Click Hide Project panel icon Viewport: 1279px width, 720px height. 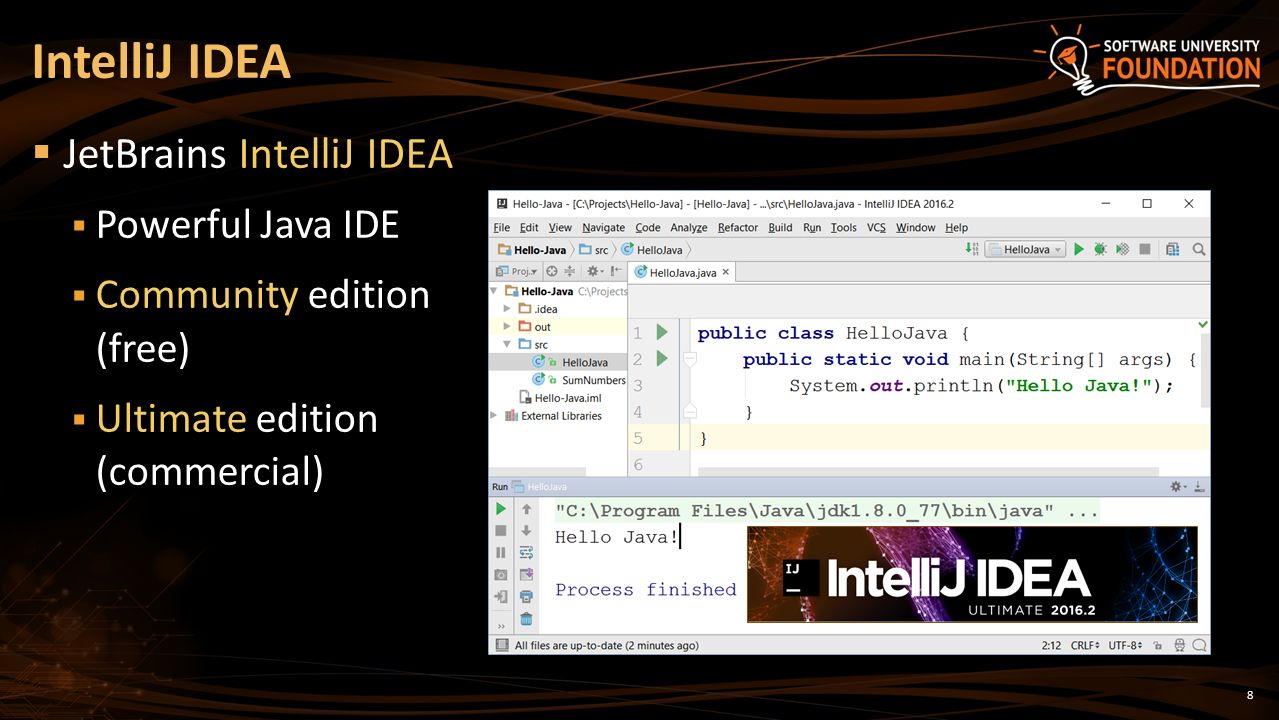(617, 271)
